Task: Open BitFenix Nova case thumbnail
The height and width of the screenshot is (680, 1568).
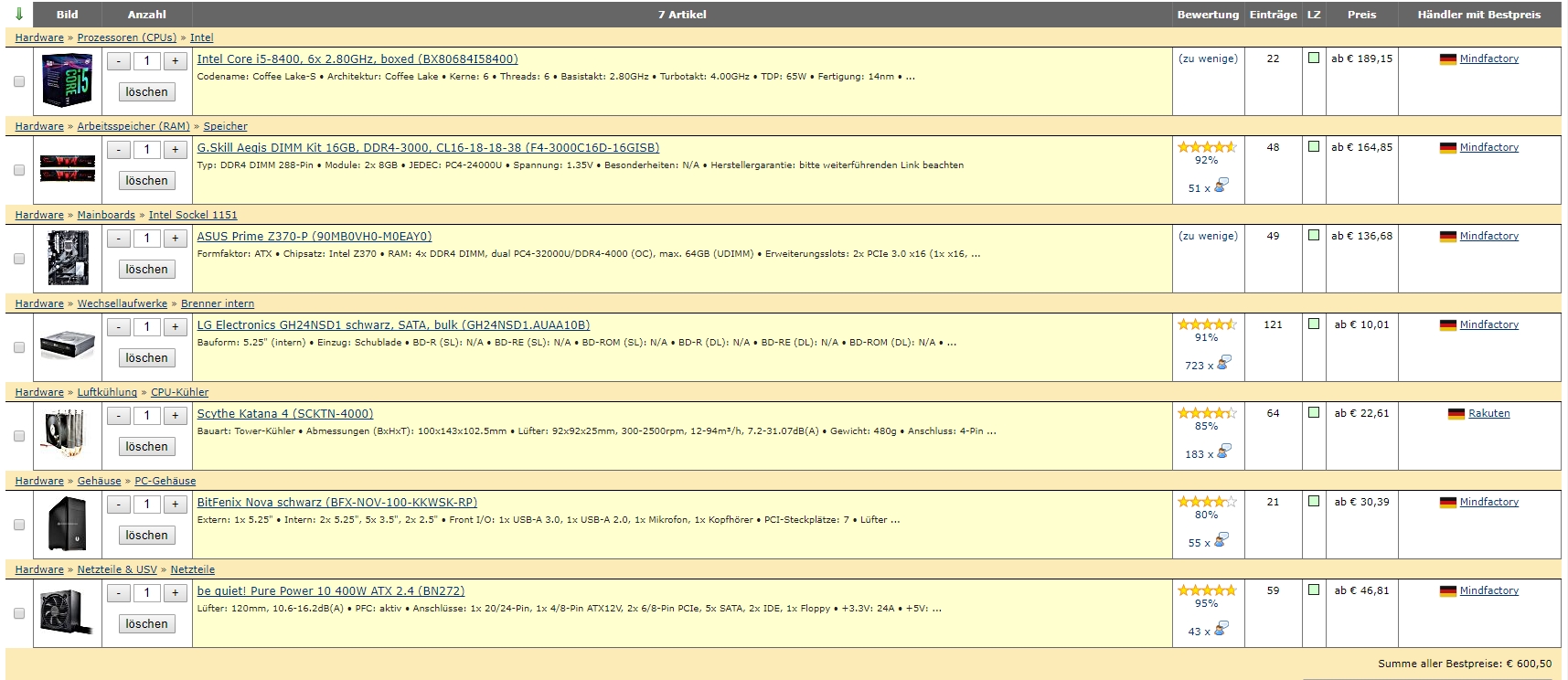Action: tap(68, 524)
